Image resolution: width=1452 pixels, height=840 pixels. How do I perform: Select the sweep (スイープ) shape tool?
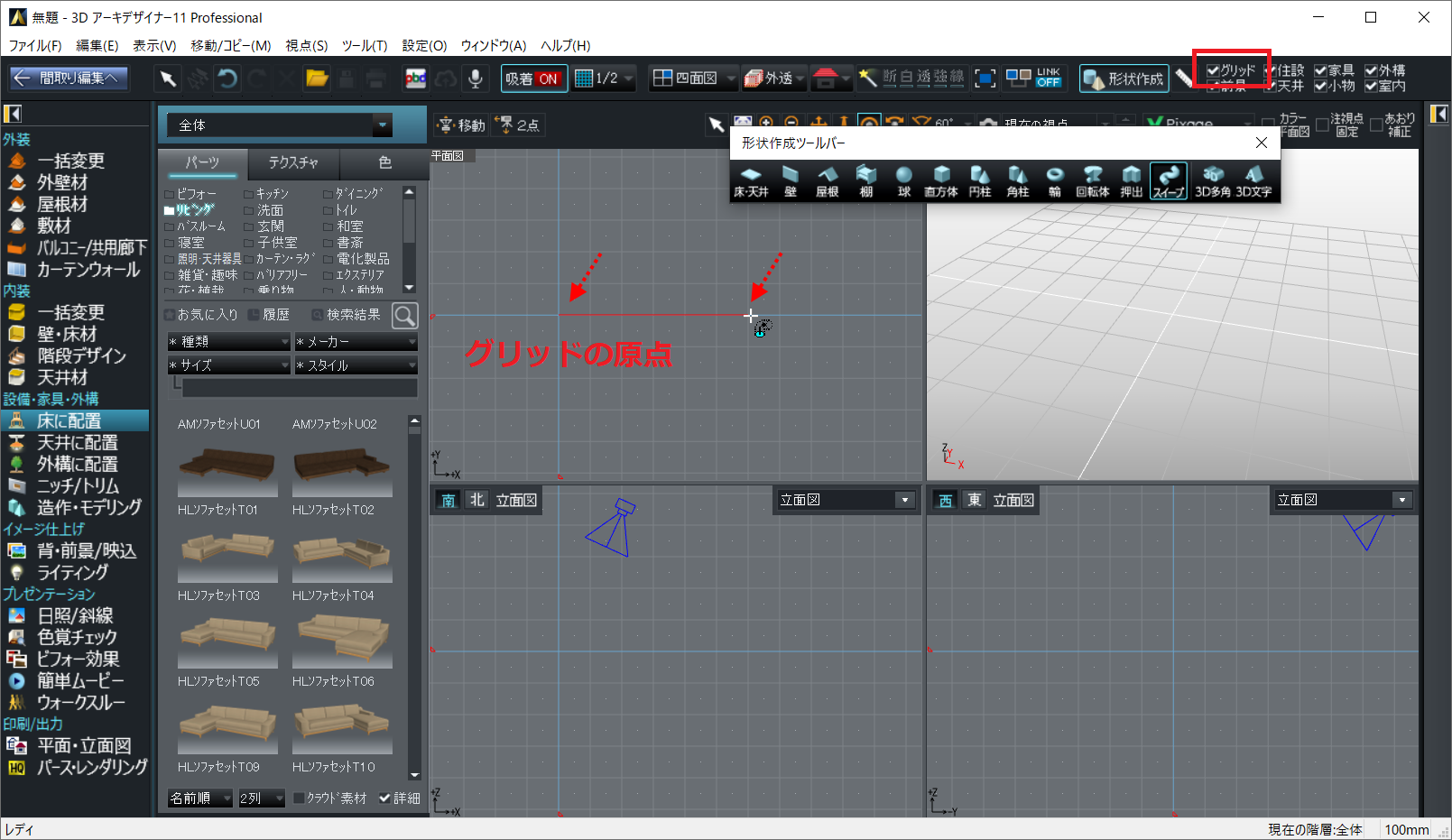1168,180
